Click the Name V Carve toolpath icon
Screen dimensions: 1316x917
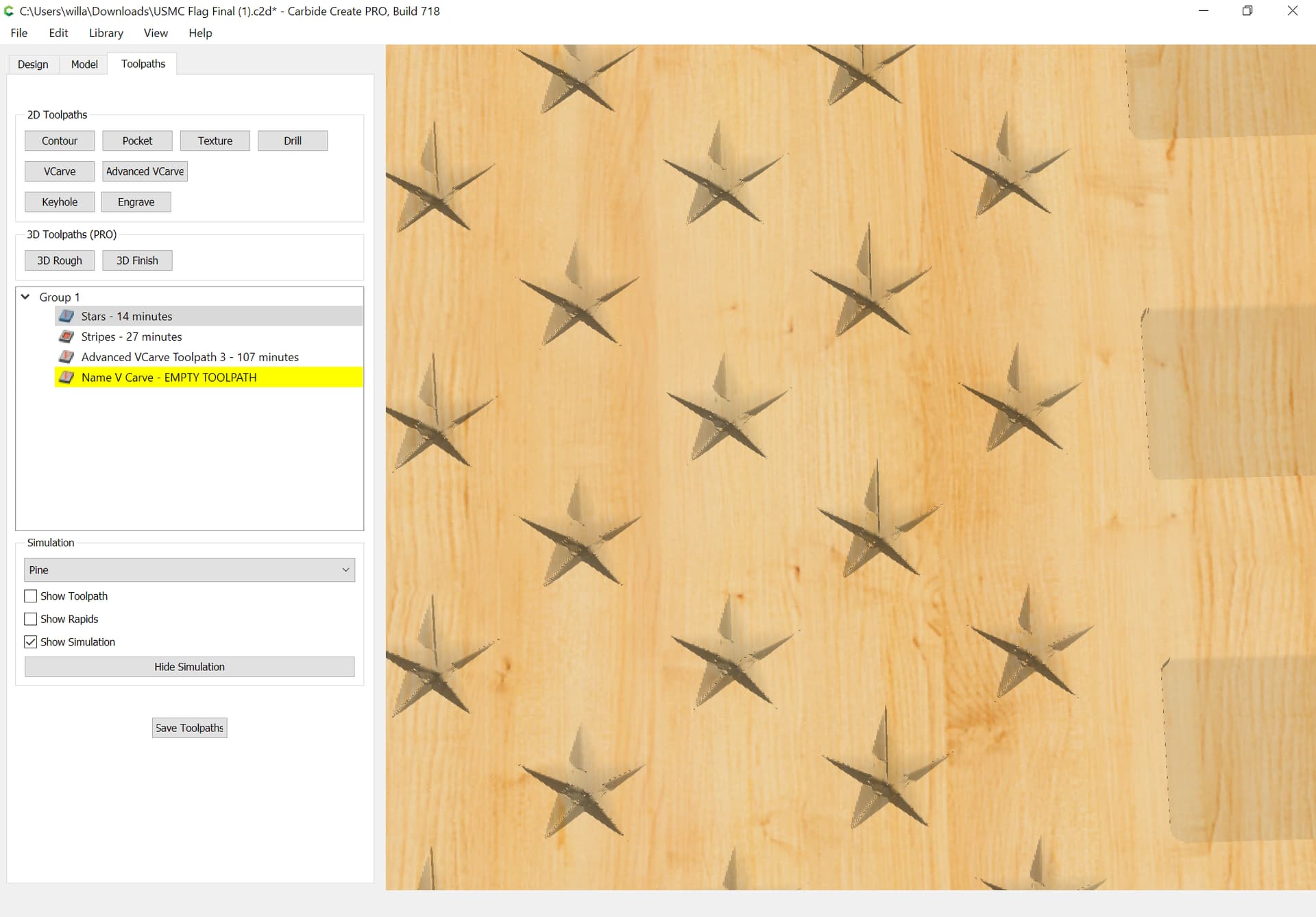[x=66, y=378]
